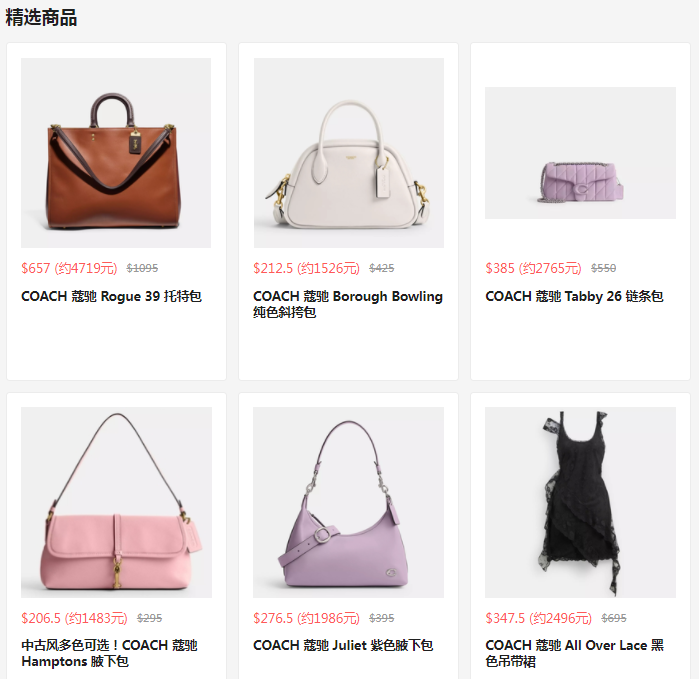699x679 pixels.
Task: Click the $212.5 (约1526元) price text
Action: tap(306, 268)
